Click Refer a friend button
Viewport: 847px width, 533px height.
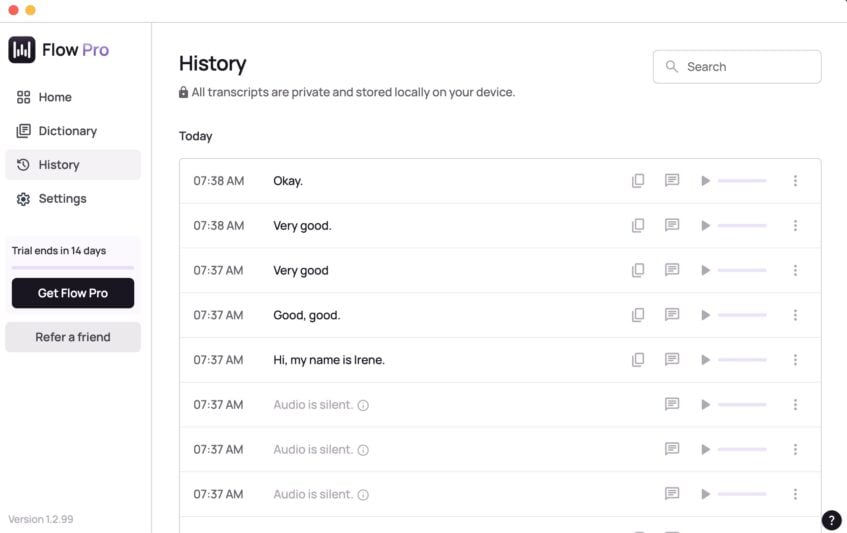coord(73,337)
